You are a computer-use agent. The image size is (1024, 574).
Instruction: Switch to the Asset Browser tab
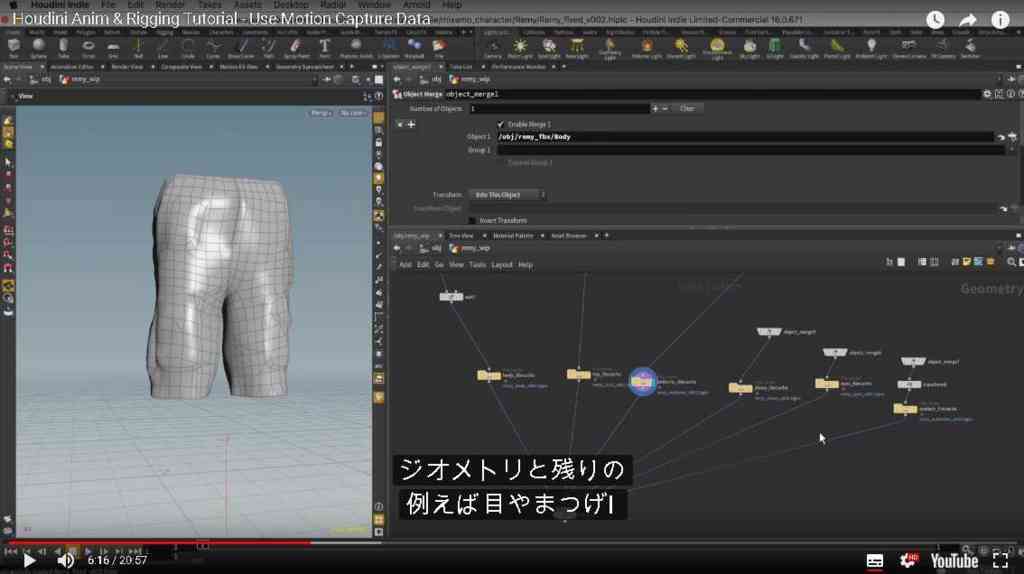click(x=569, y=235)
